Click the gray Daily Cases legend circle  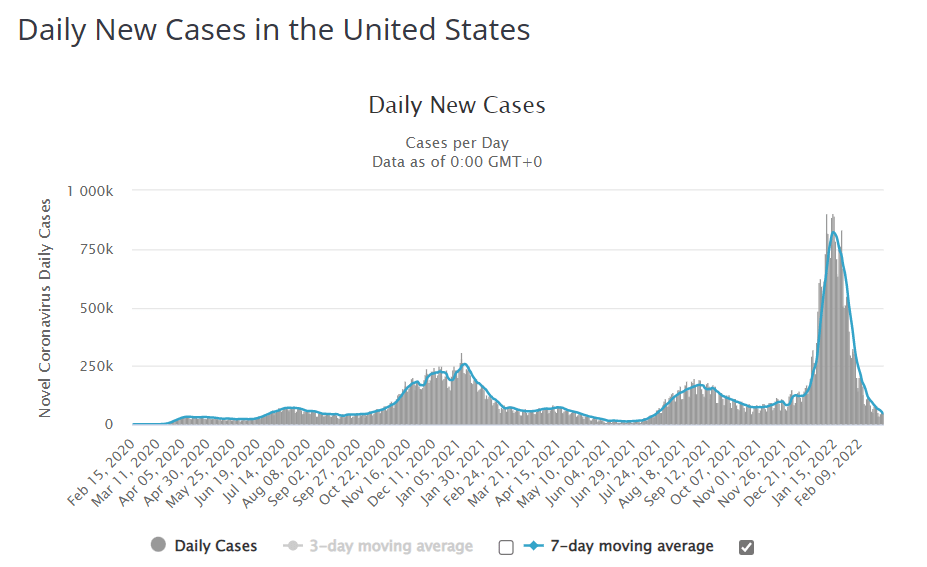[158, 546]
